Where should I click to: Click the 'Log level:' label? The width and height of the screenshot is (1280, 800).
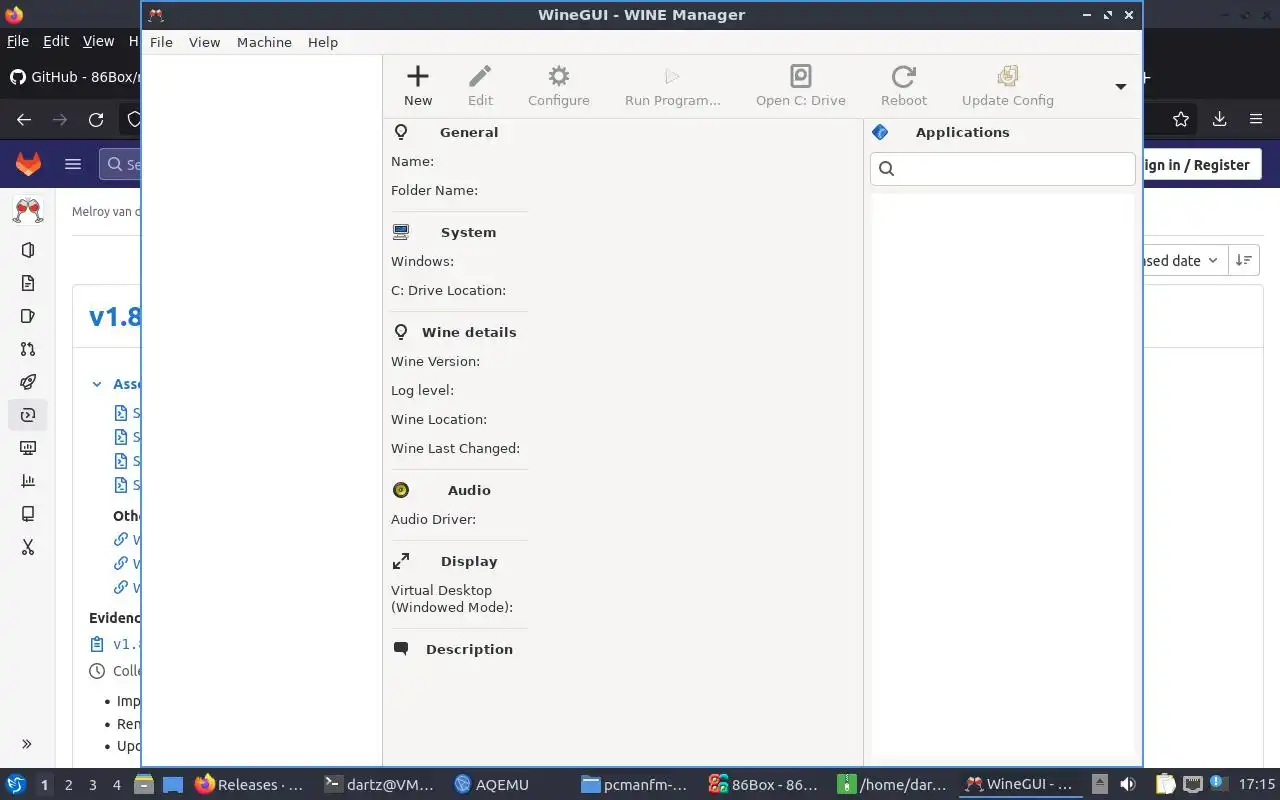click(x=422, y=390)
